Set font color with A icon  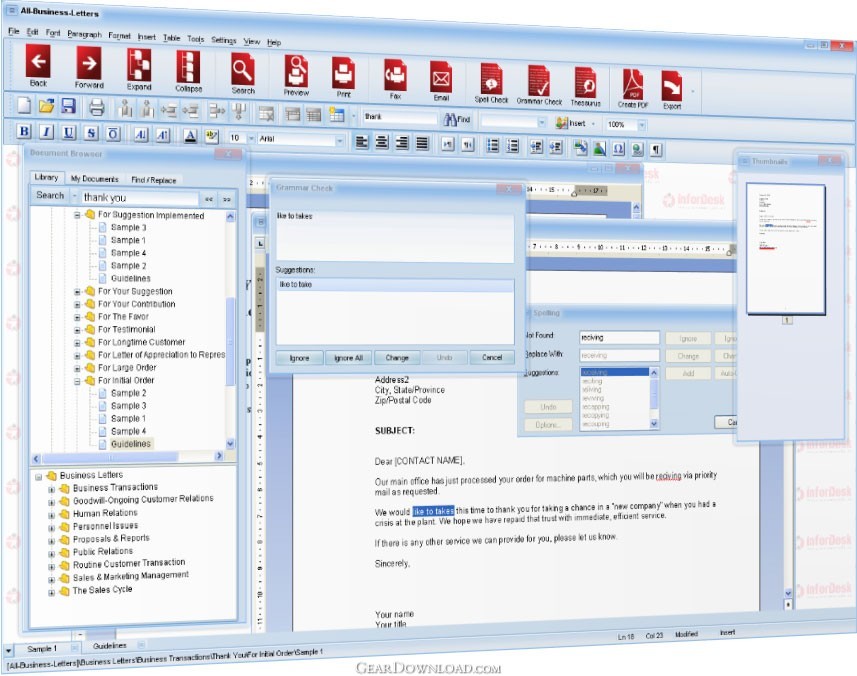coord(190,136)
